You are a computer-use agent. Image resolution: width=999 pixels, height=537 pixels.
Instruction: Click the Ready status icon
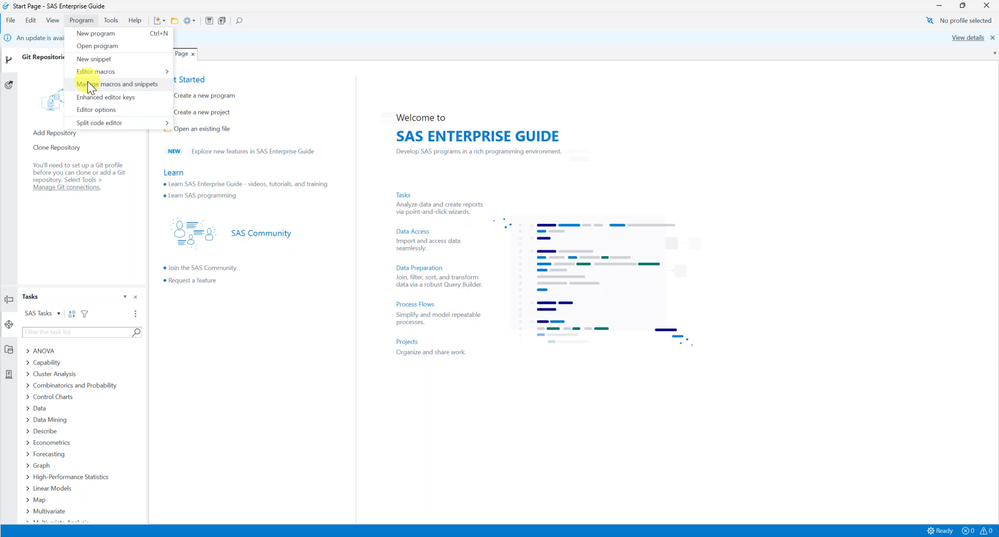click(930, 531)
